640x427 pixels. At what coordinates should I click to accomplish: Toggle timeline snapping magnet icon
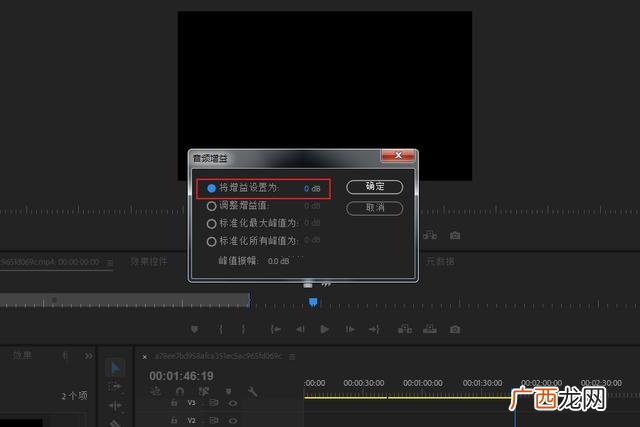point(180,391)
